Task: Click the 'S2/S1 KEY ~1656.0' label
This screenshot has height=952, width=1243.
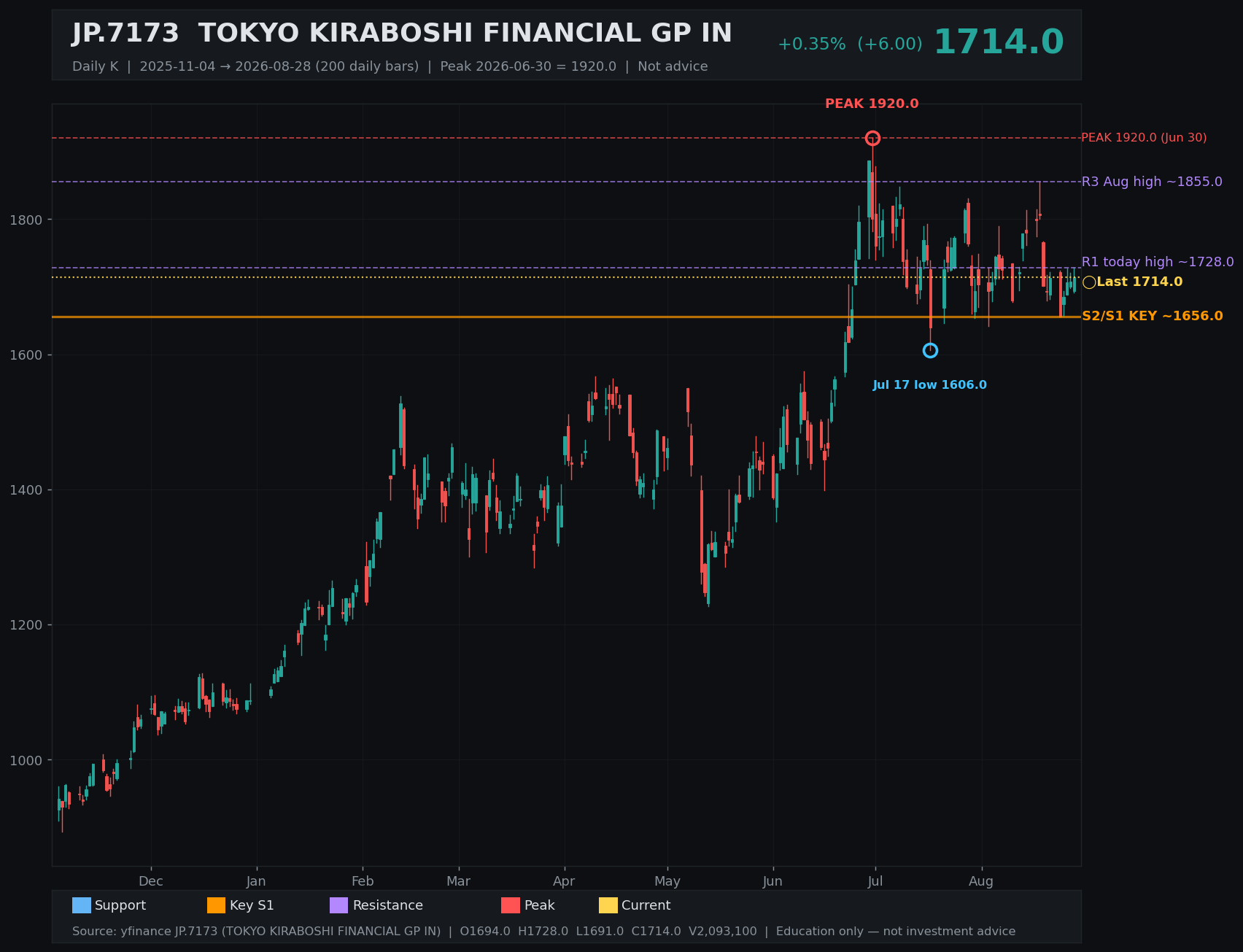Action: [1153, 317]
